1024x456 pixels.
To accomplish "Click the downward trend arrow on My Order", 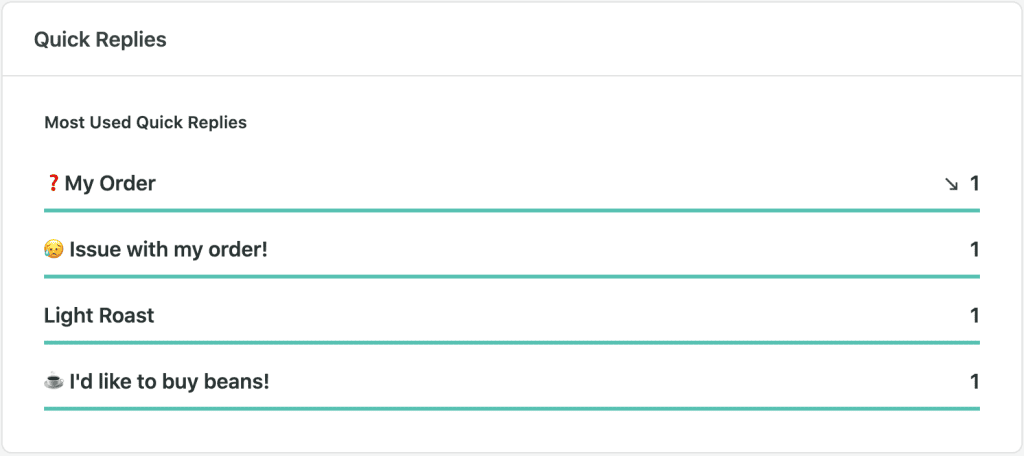I will point(952,184).
